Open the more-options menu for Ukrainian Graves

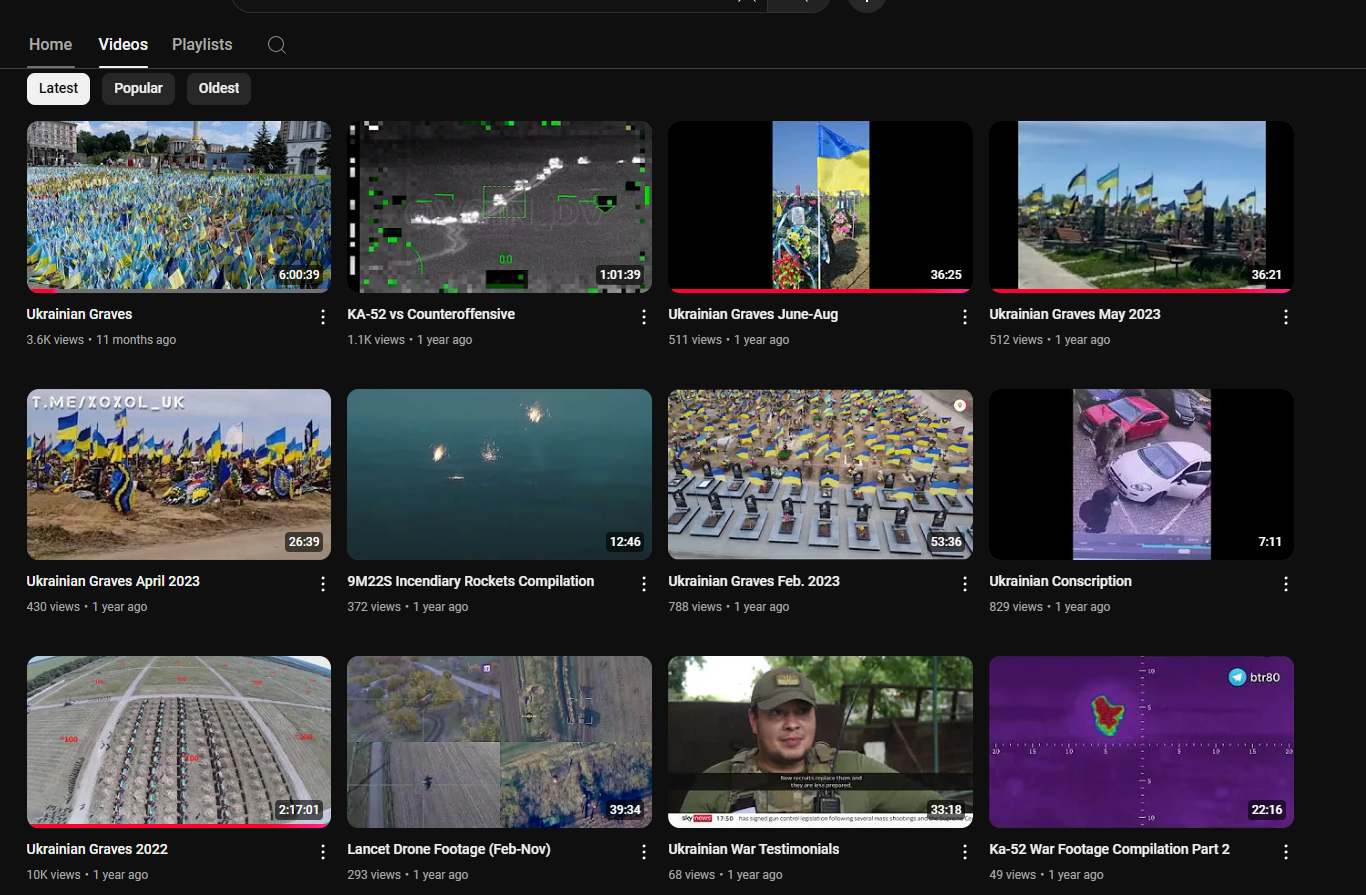click(x=323, y=317)
